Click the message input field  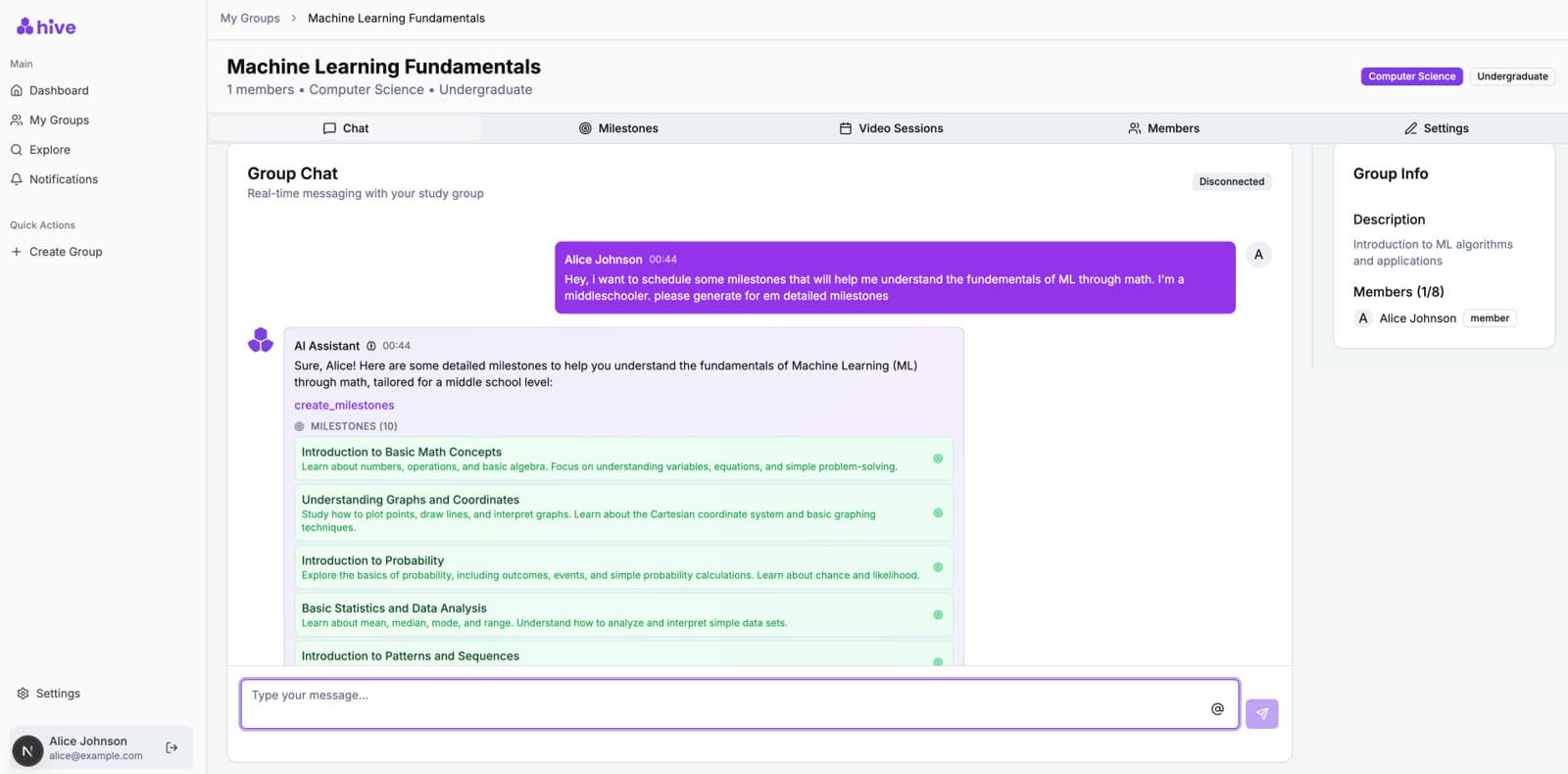pos(740,704)
